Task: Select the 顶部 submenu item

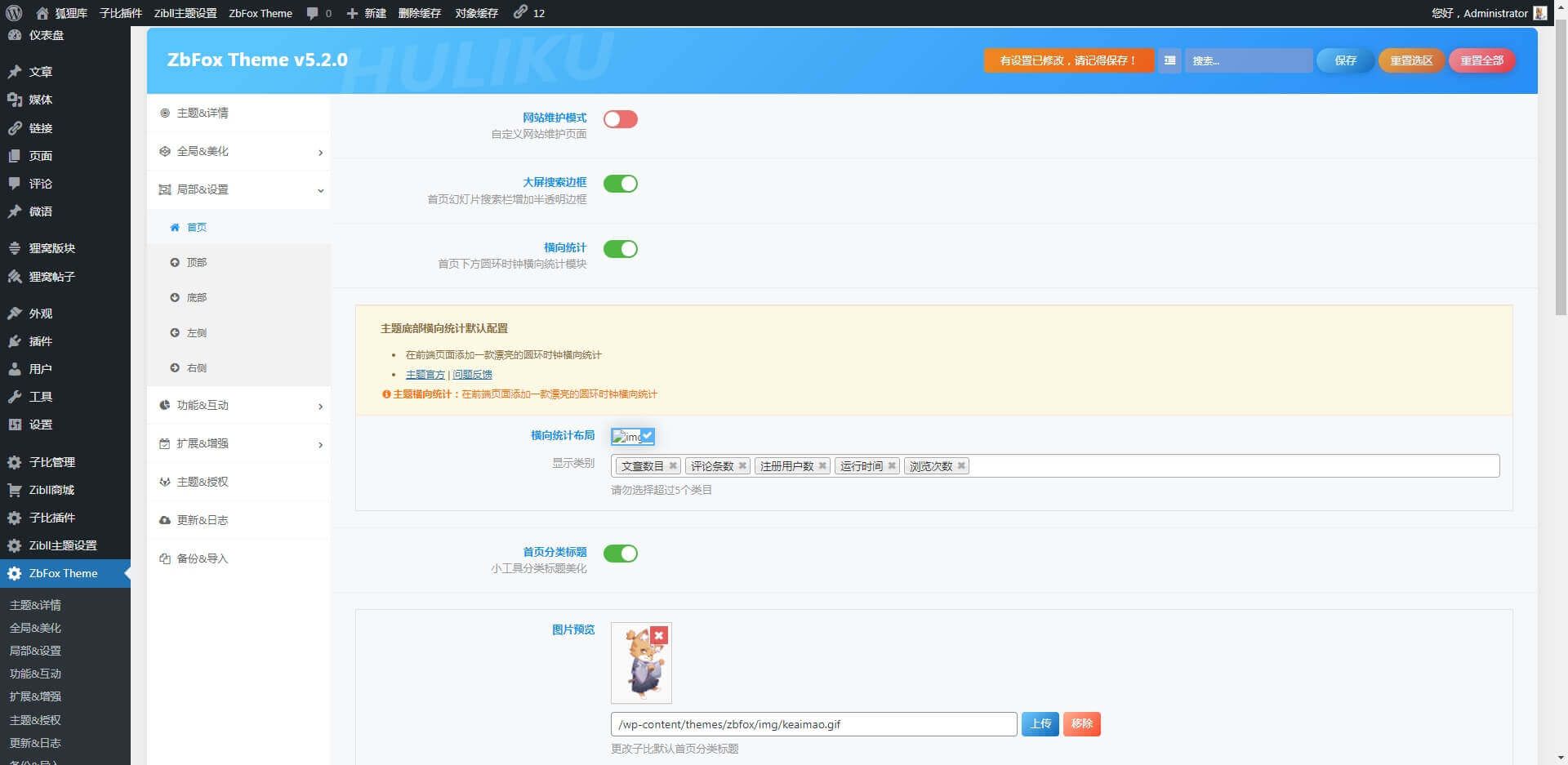Action: [x=196, y=263]
